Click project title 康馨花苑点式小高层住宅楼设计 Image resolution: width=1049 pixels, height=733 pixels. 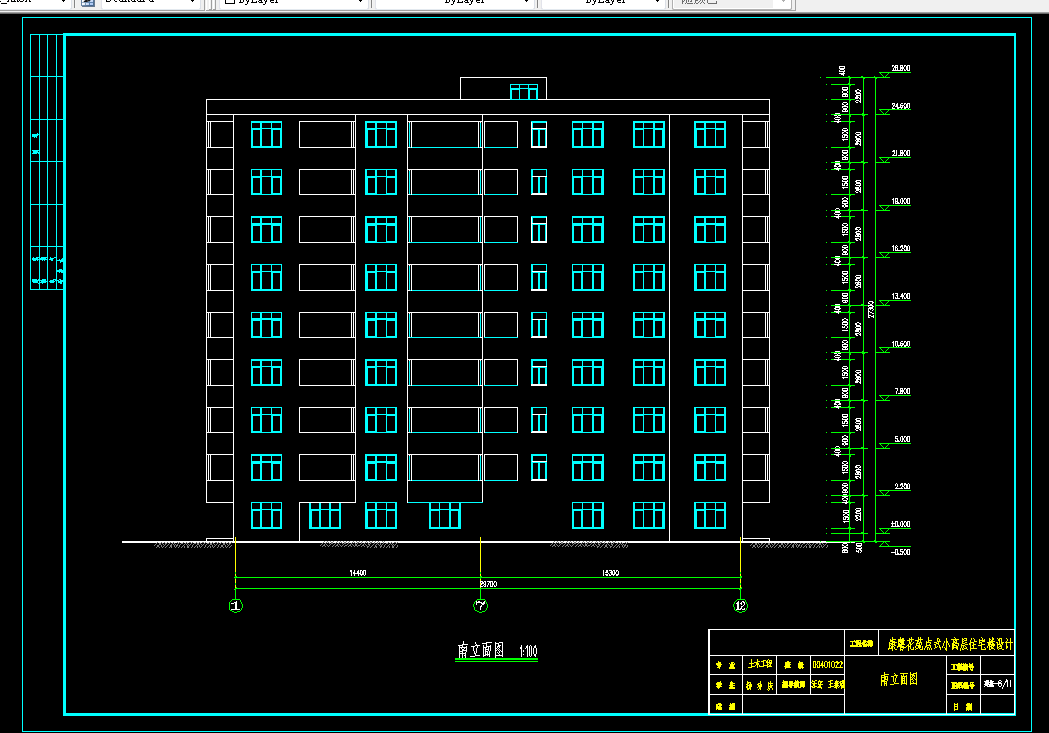click(x=950, y=644)
